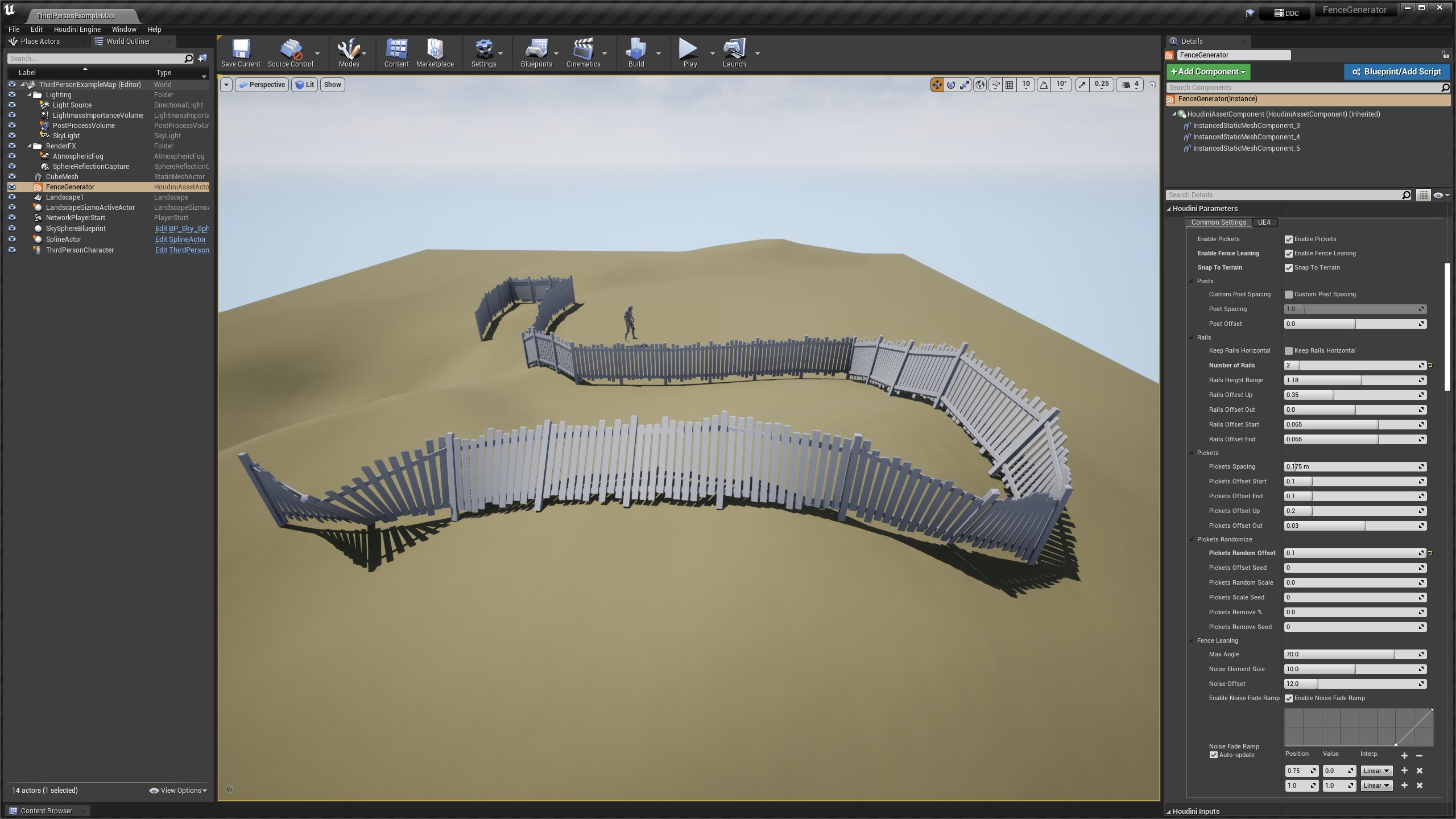Viewport: 1456px width, 819px height.
Task: Open the Houdini Engine menu
Action: [x=77, y=29]
